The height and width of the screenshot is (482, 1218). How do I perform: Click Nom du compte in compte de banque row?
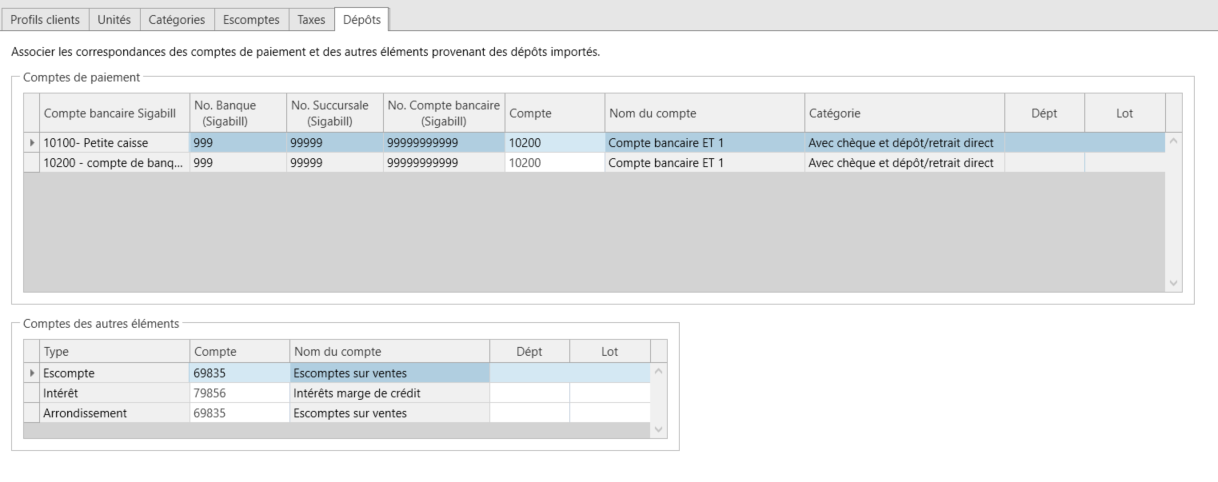click(704, 162)
